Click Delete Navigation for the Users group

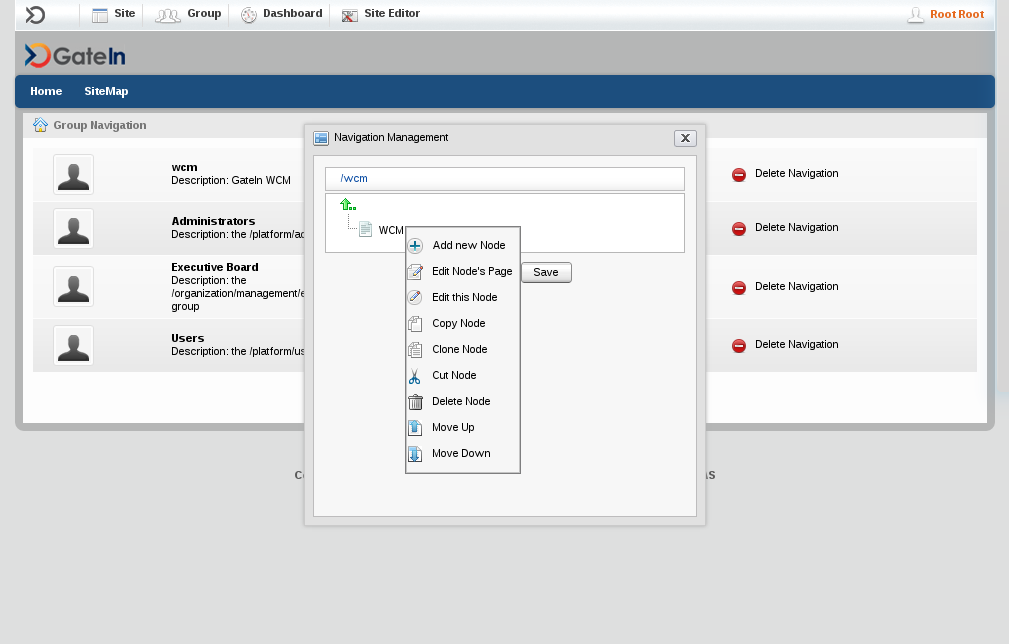point(796,344)
